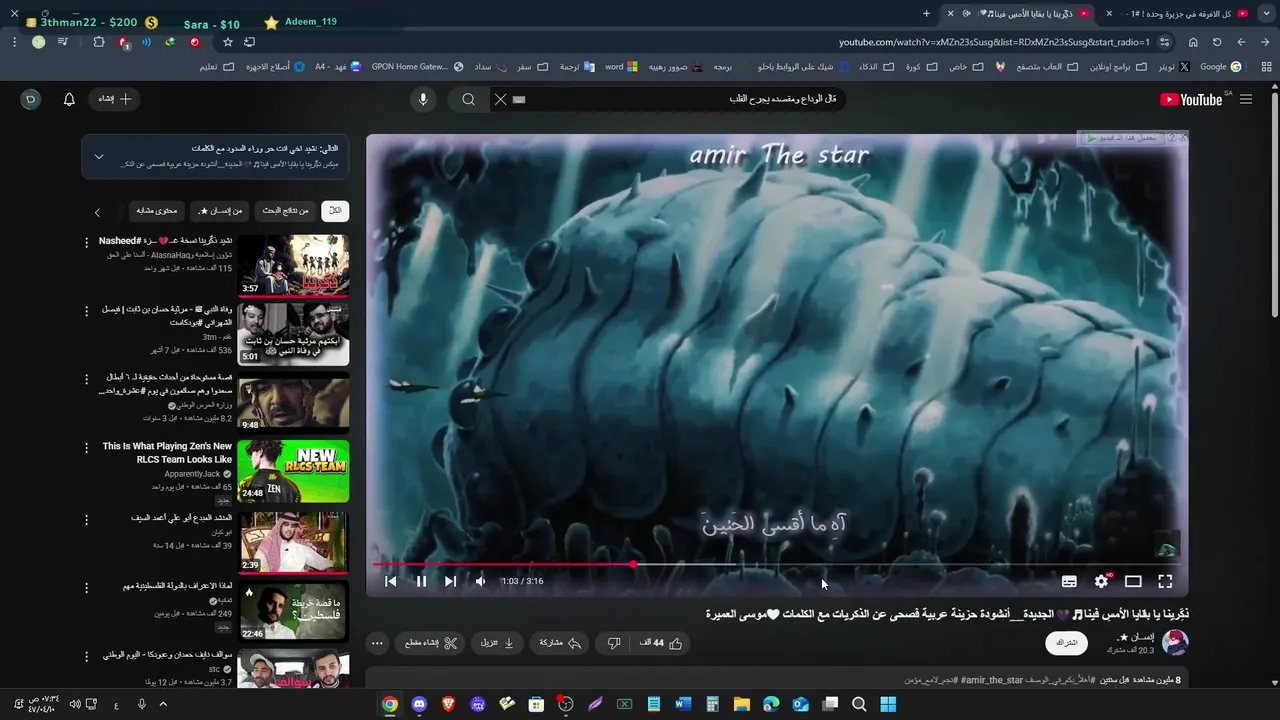This screenshot has height=720, width=1280.
Task: Open Discord from the taskbar
Action: (419, 704)
